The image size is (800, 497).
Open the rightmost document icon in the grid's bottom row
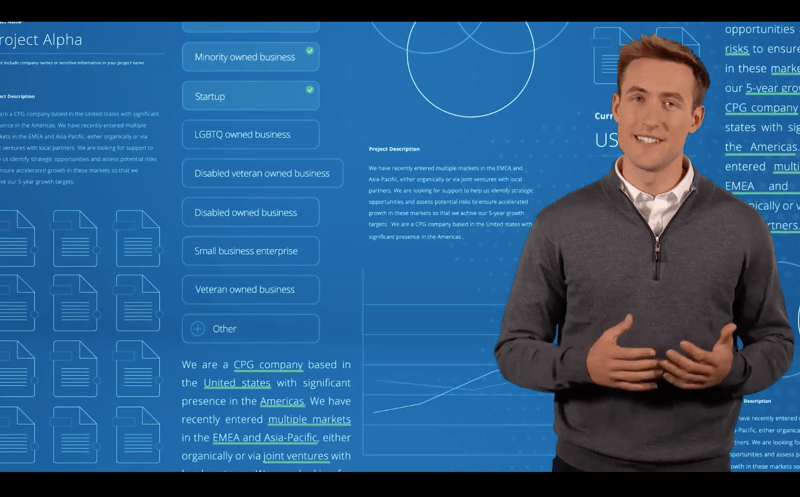[138, 435]
